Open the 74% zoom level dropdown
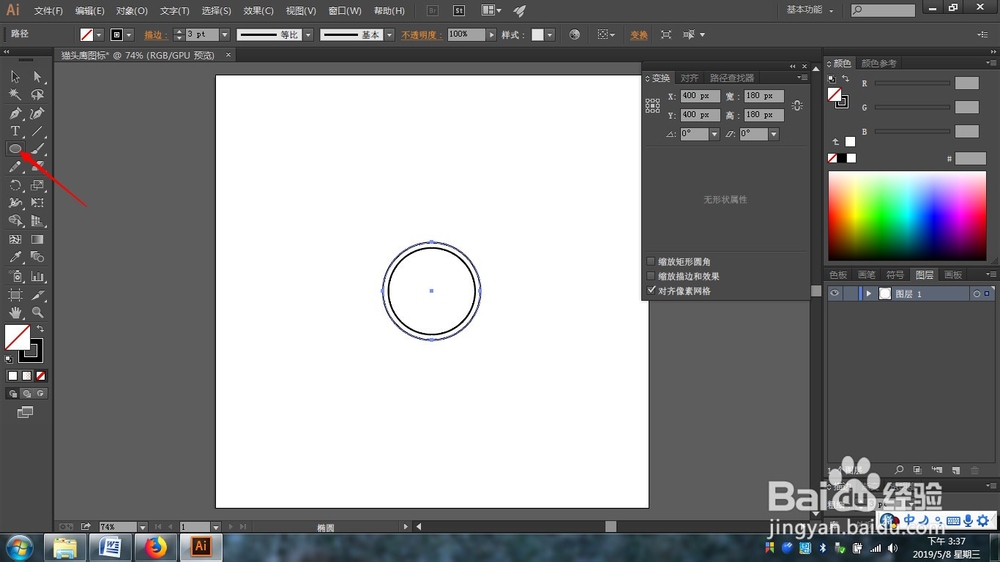1000x562 pixels. (142, 527)
